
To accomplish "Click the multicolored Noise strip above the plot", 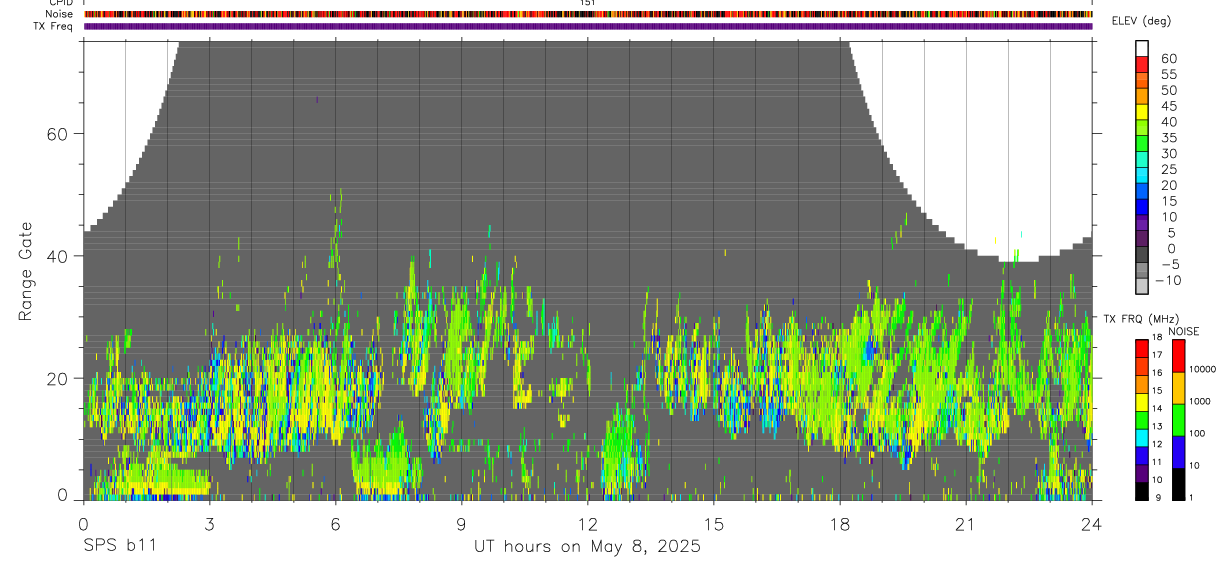I will click(x=588, y=14).
